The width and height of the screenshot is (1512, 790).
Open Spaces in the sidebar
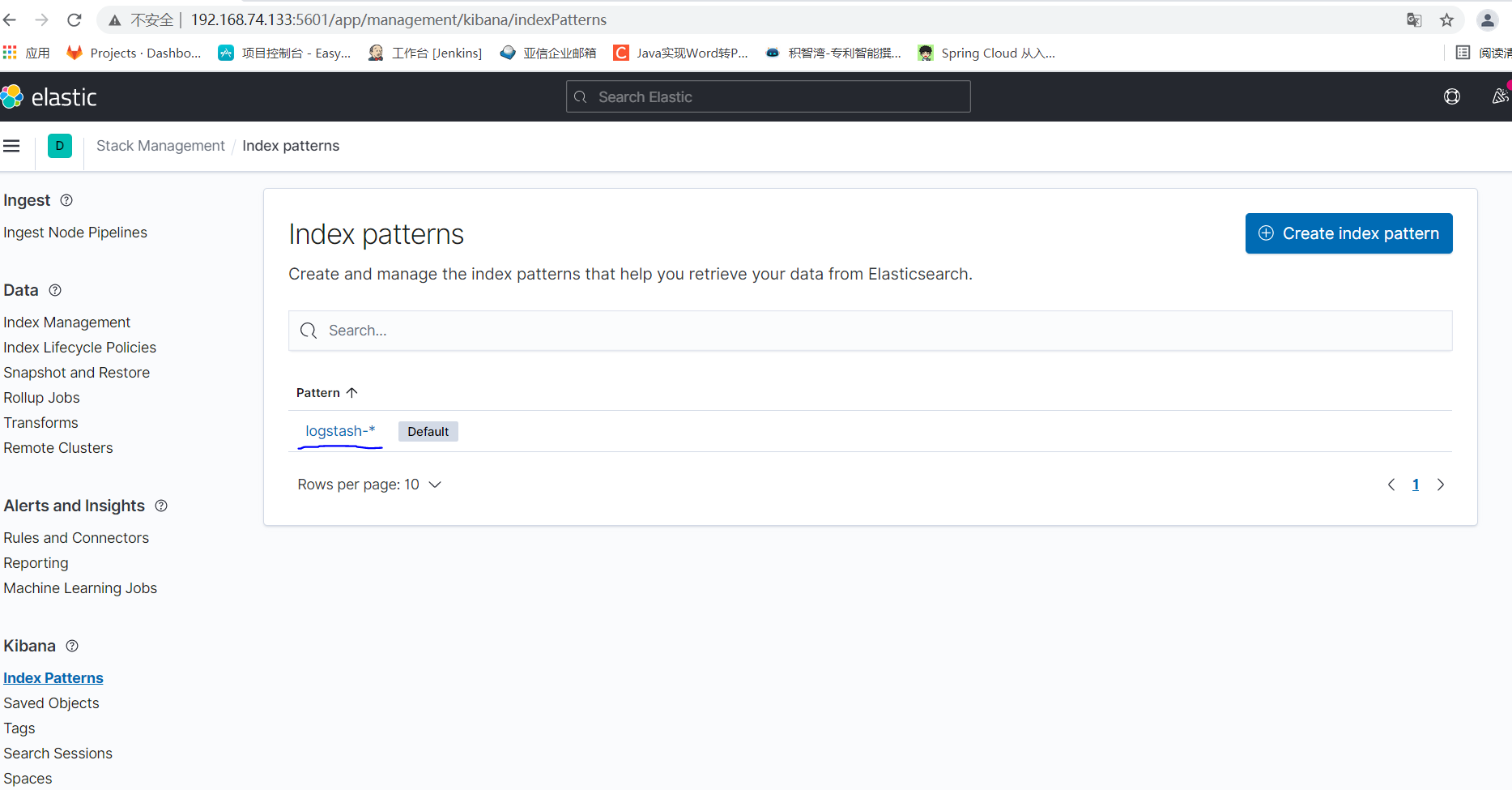coord(28,779)
